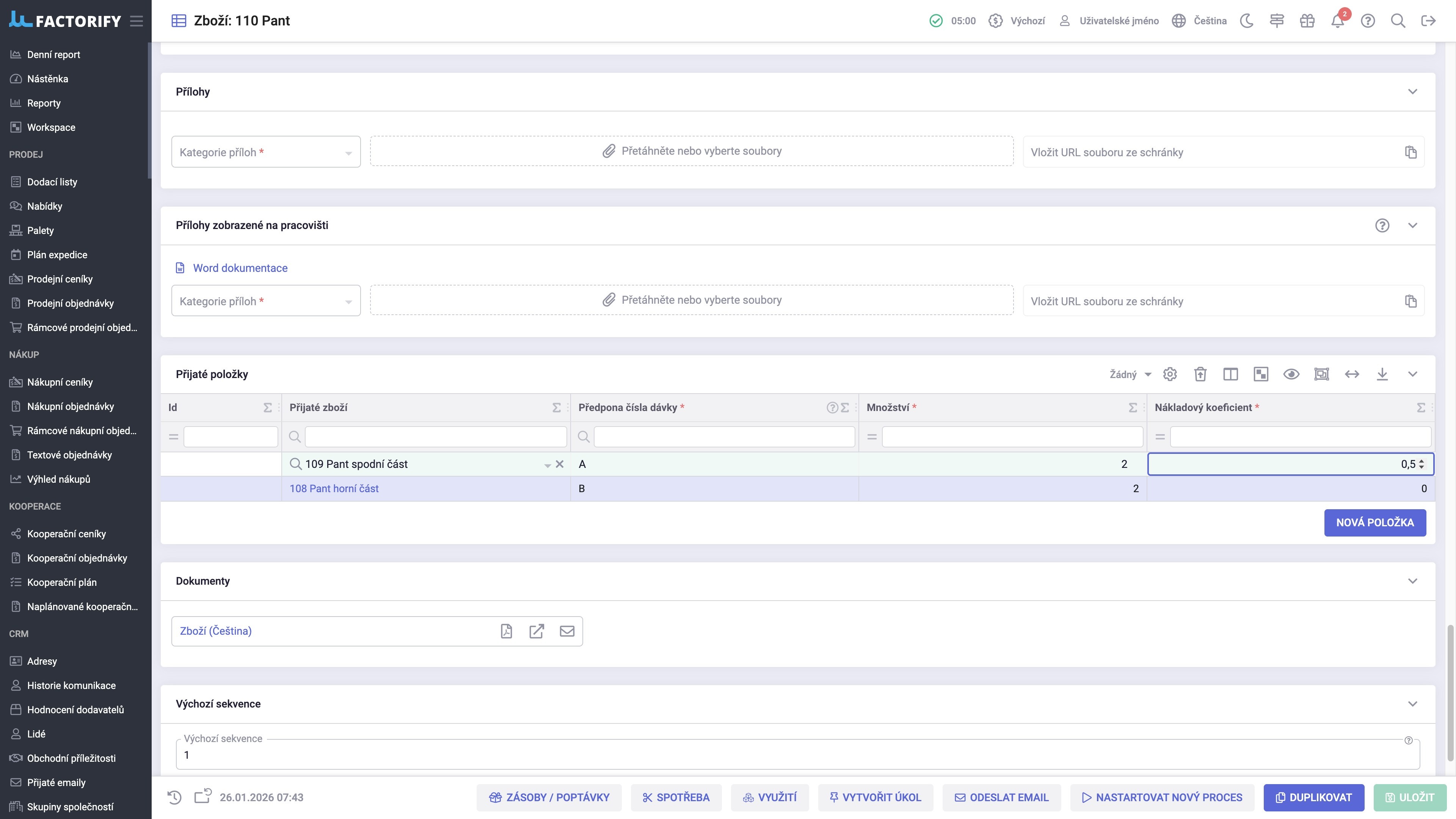Click the column layout icon in table toolbar
Viewport: 1456px width, 819px height.
pyautogui.click(x=1230, y=374)
